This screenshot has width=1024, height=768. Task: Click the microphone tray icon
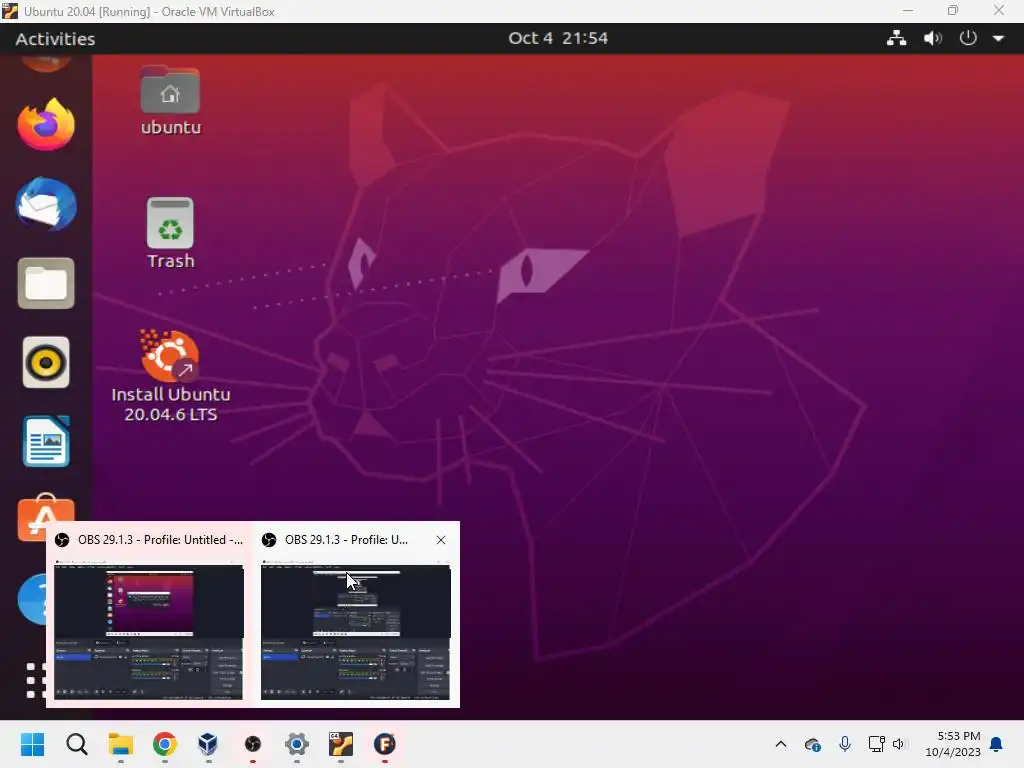click(x=844, y=743)
